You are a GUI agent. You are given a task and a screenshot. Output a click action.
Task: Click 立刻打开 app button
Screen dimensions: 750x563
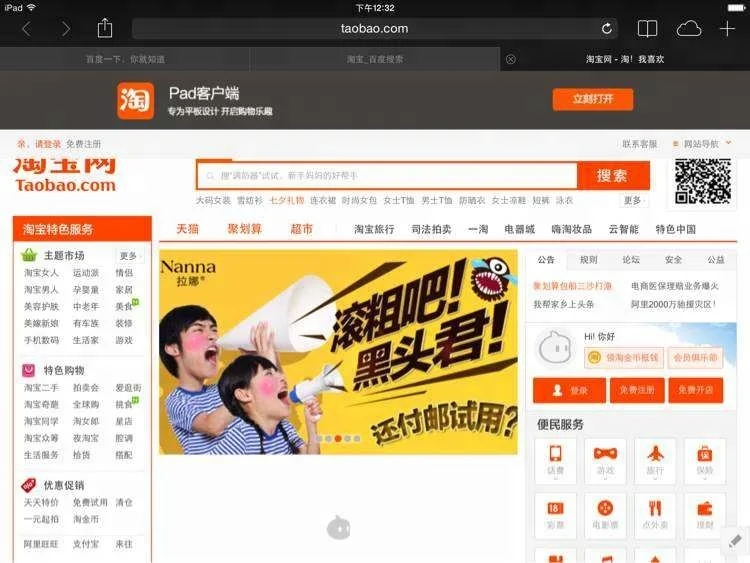[x=593, y=99]
